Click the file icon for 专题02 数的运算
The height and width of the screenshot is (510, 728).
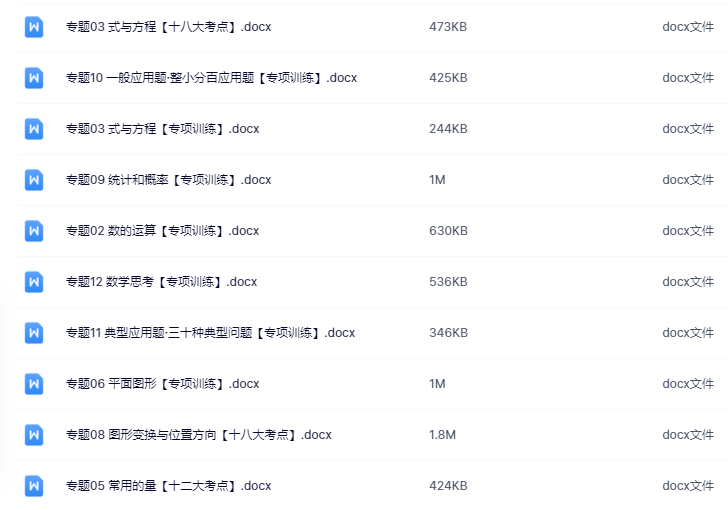tap(34, 231)
